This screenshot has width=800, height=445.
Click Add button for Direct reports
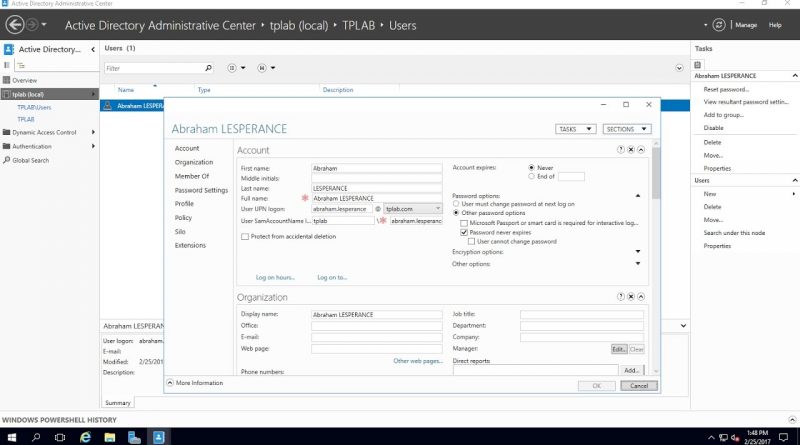pos(631,370)
